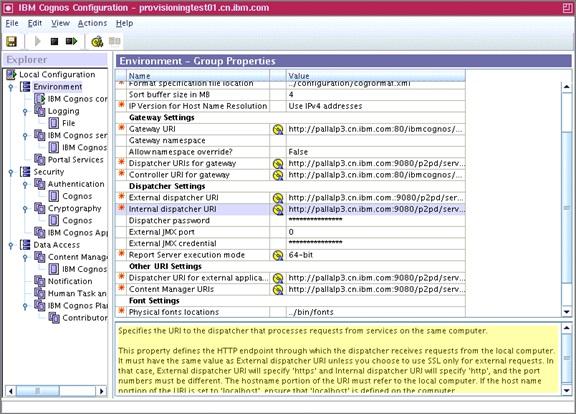Select Human Task and Annotation tree item
576x414 pixels.
coord(77,293)
